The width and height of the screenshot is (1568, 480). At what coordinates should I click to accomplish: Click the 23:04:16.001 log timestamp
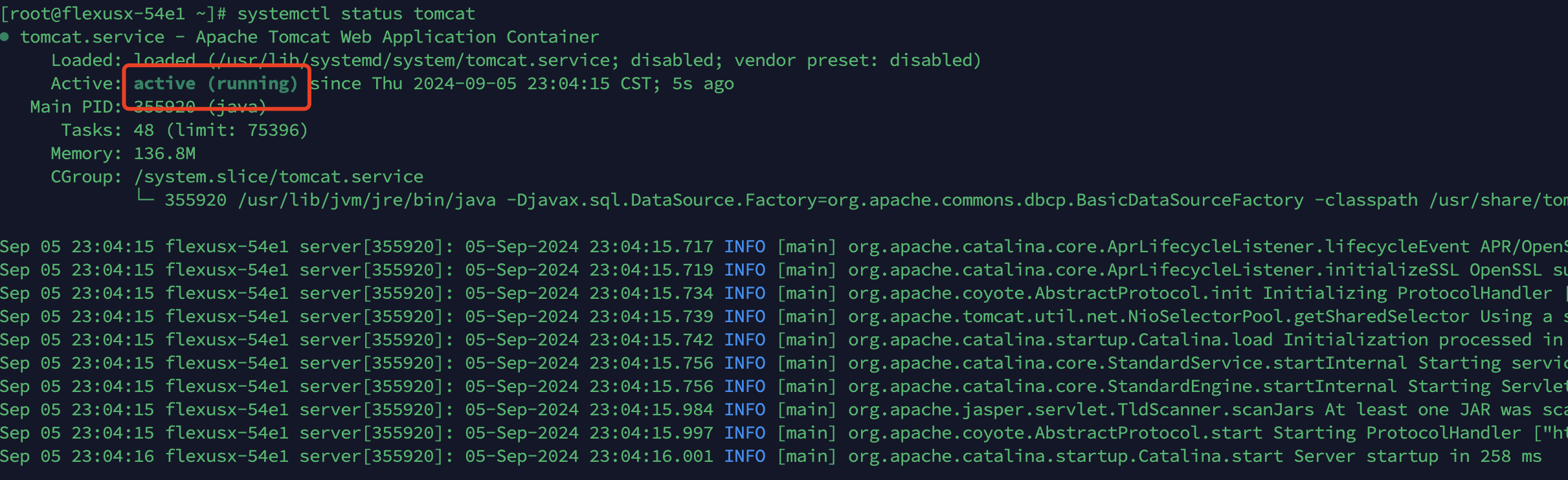[651, 456]
